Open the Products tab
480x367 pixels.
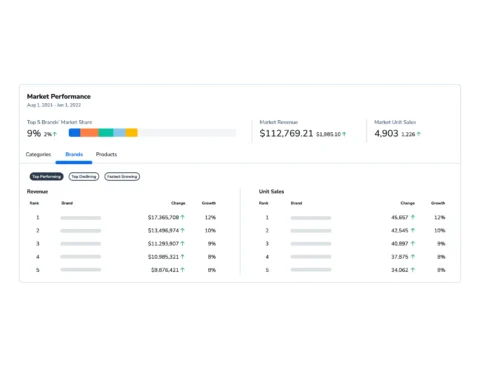tap(106, 154)
